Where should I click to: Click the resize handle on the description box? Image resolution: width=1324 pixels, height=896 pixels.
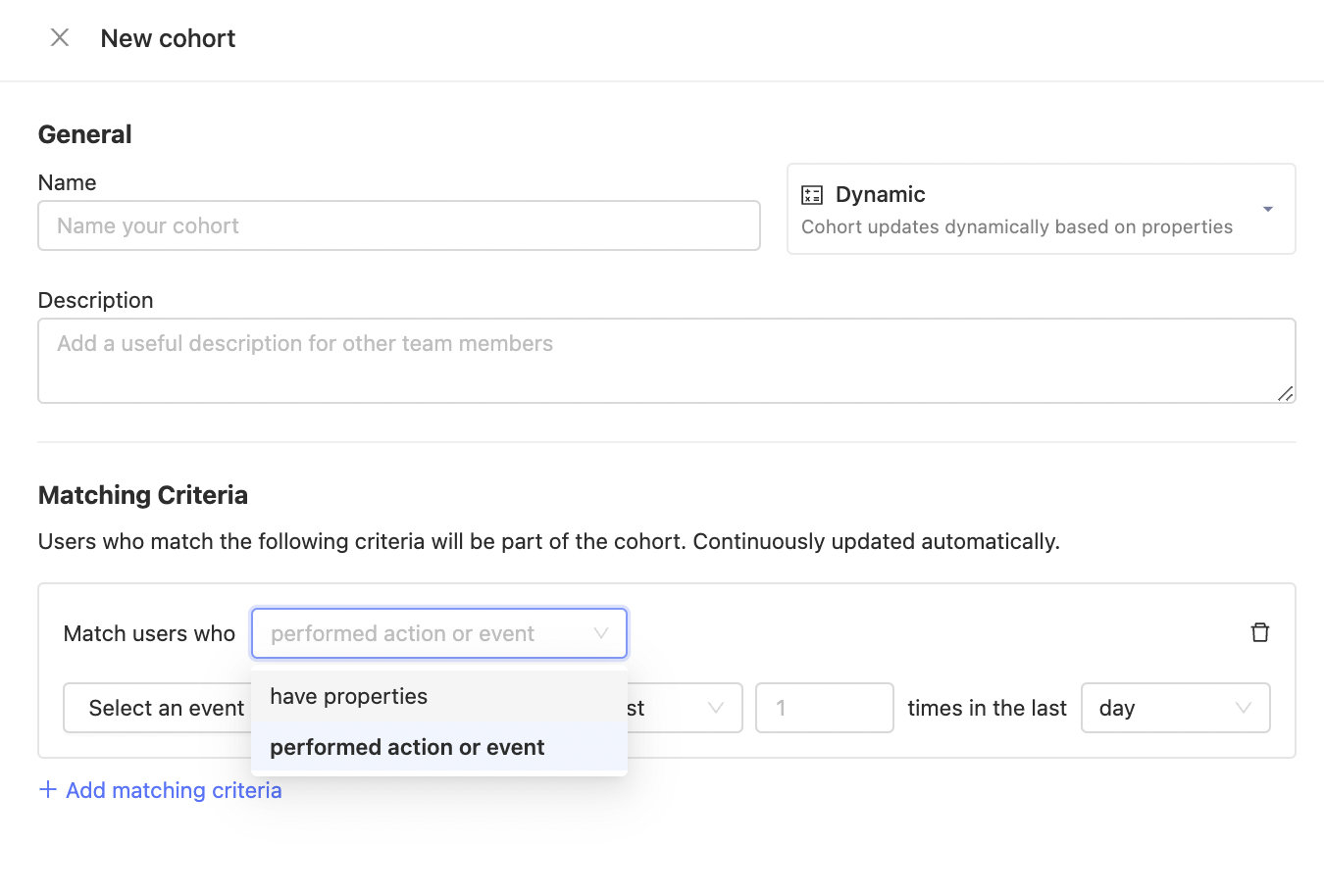point(1285,394)
